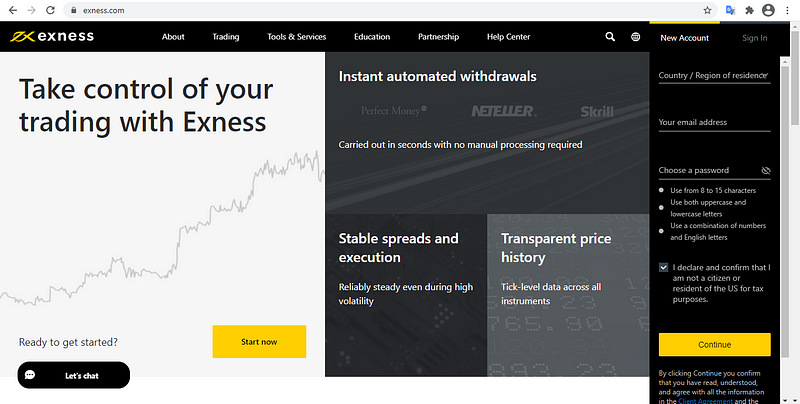Uncheck the US tax declaration checkbox
This screenshot has height=404, width=800.
coord(663,267)
